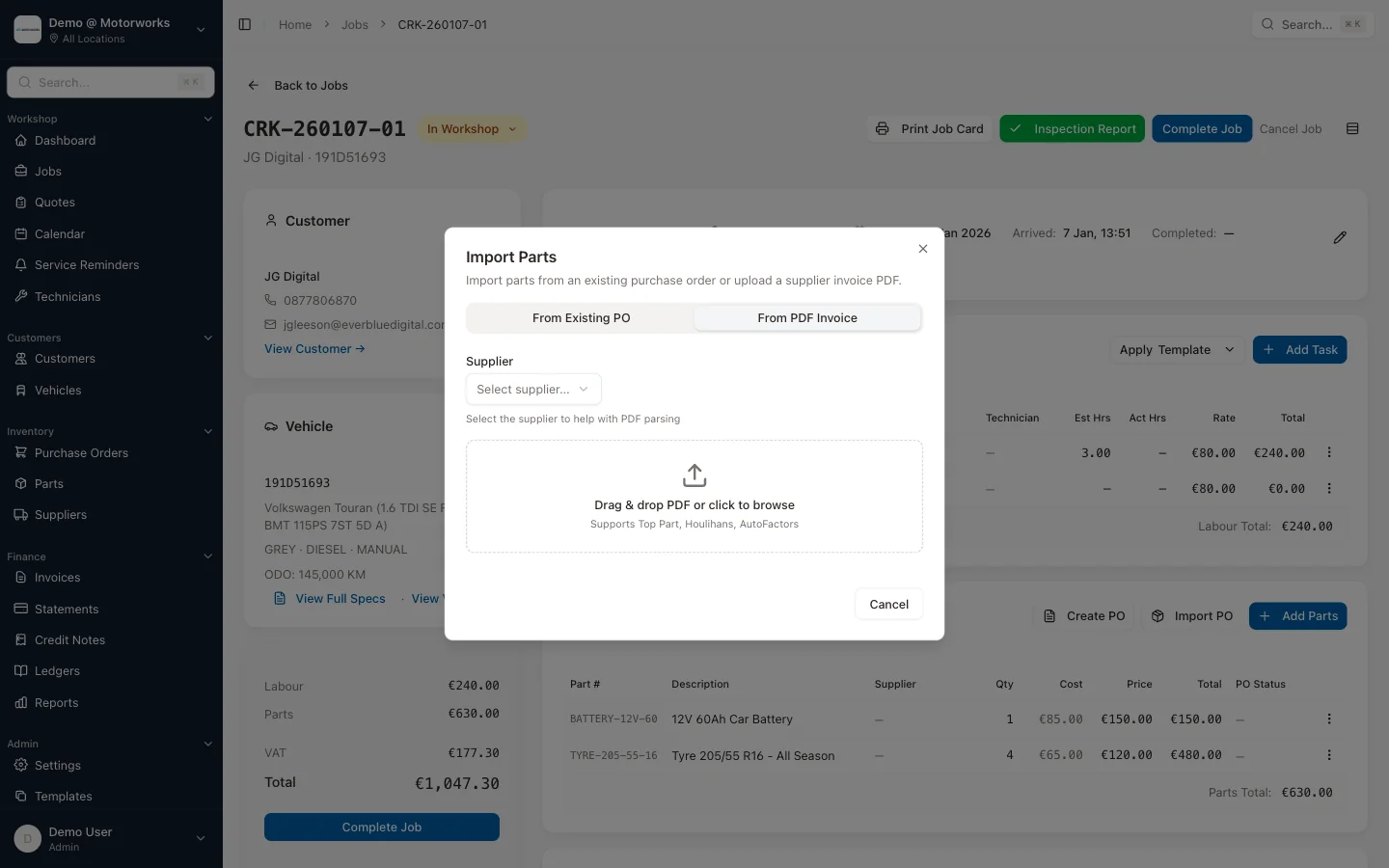Open the Templates admin page
The width and height of the screenshot is (1389, 868).
point(63,797)
